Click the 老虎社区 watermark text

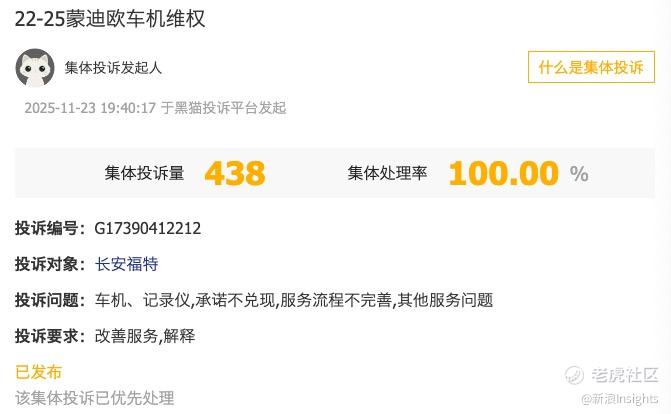tap(624, 375)
